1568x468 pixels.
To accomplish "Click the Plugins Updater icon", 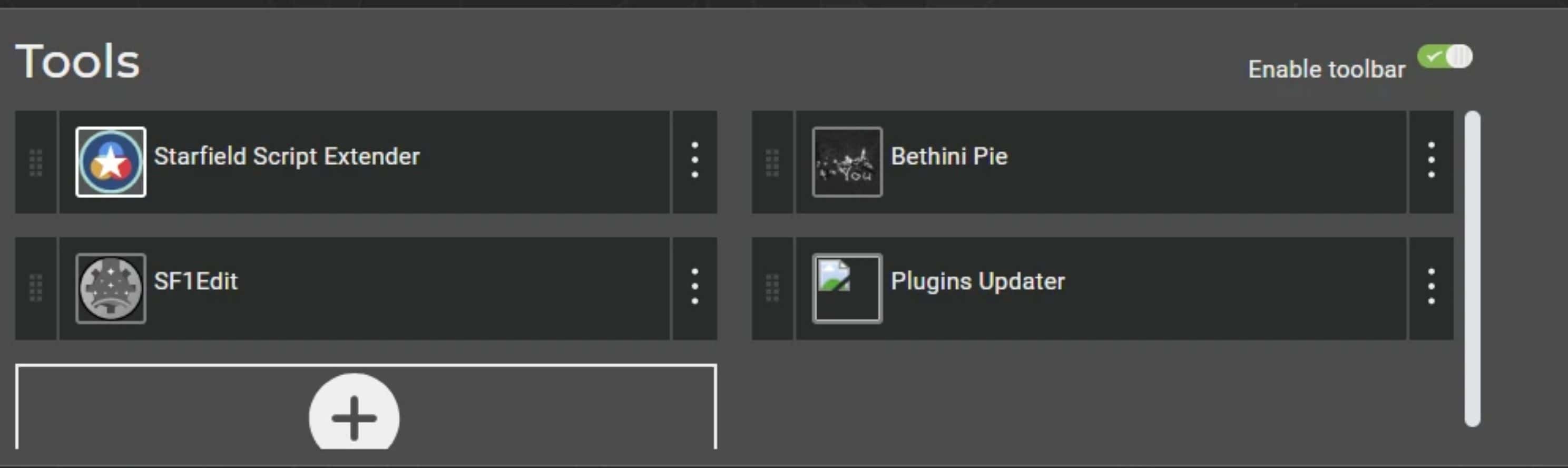I will [847, 288].
